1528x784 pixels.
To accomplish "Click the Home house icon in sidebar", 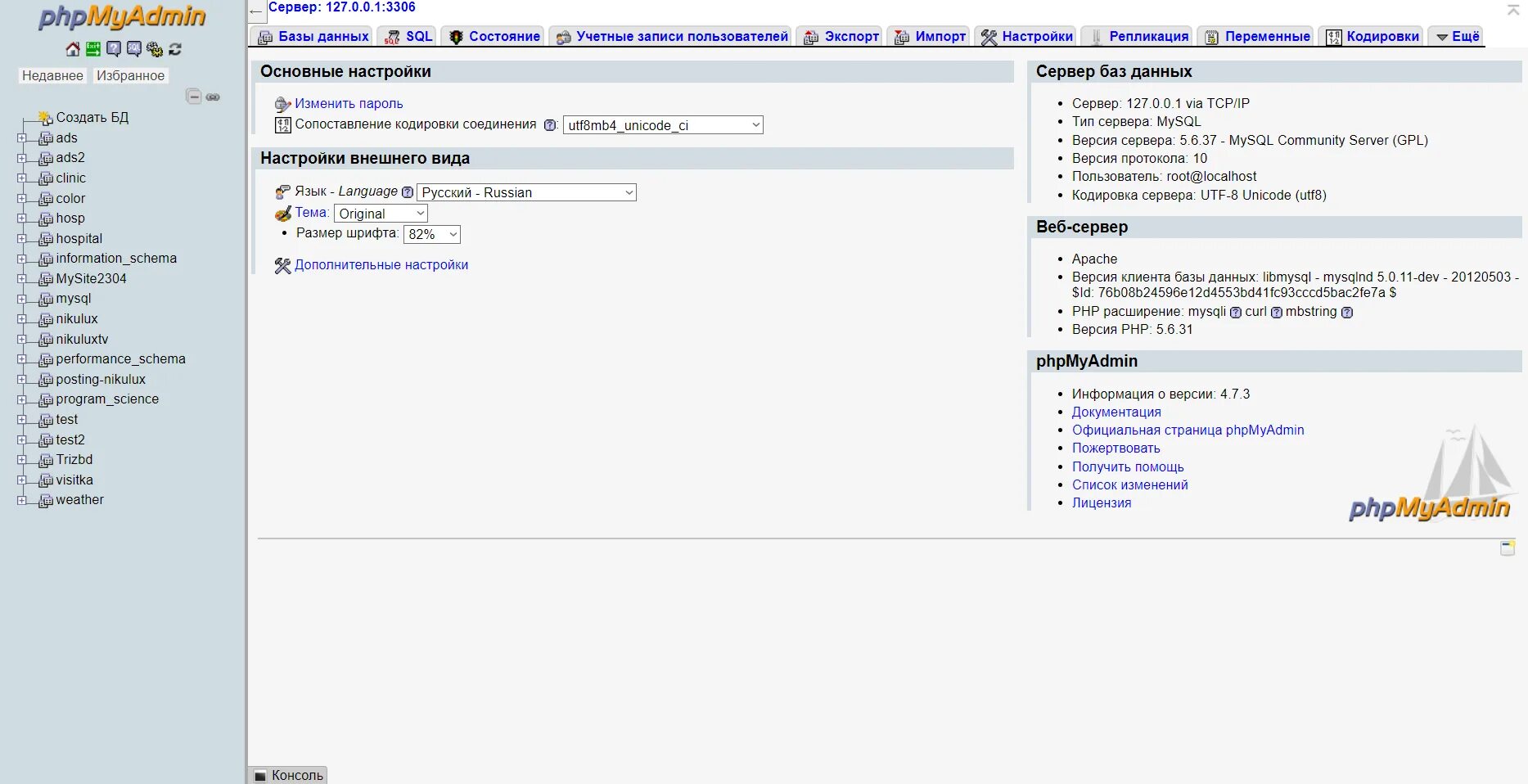I will pos(73,49).
